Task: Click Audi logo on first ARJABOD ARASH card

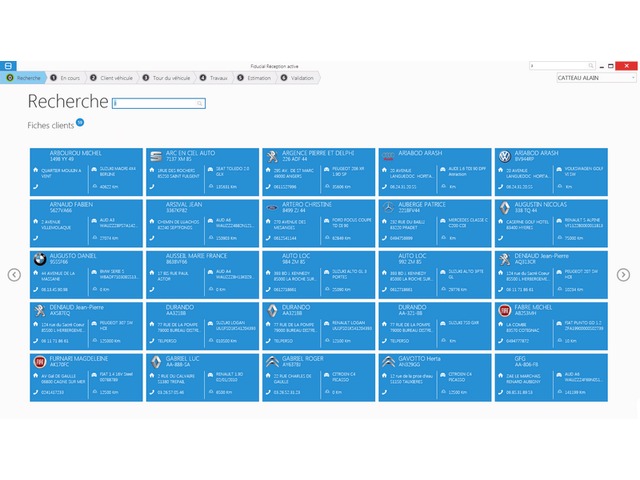Action: 388,156
